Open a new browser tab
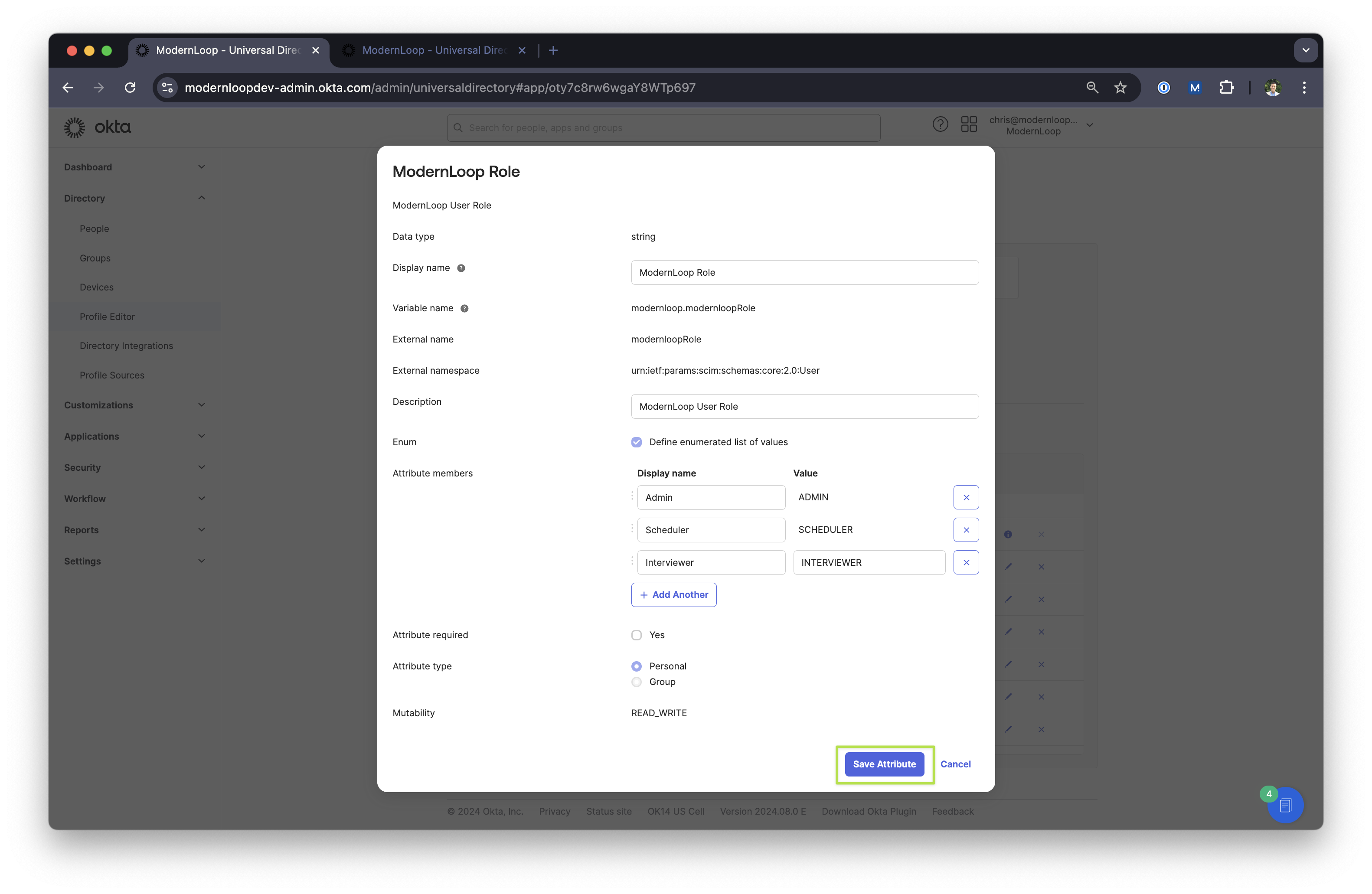Screen dimensions: 1372x894 point(553,51)
